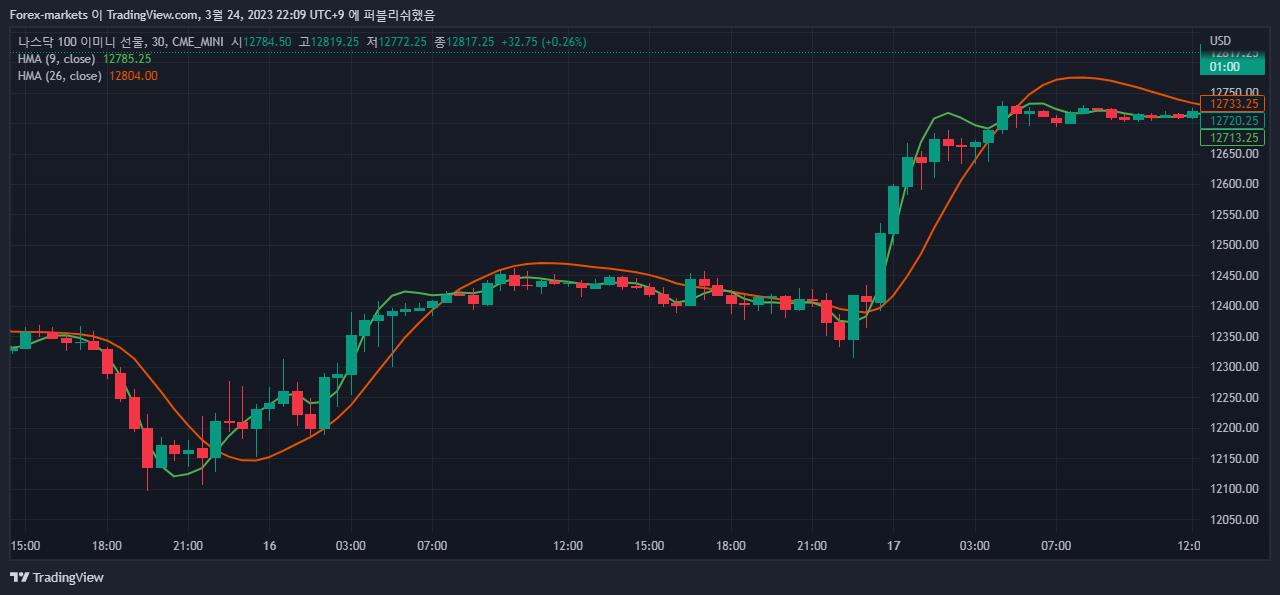Click the 12500.00 price axis label
Image resolution: width=1280 pixels, height=595 pixels.
click(x=1234, y=245)
